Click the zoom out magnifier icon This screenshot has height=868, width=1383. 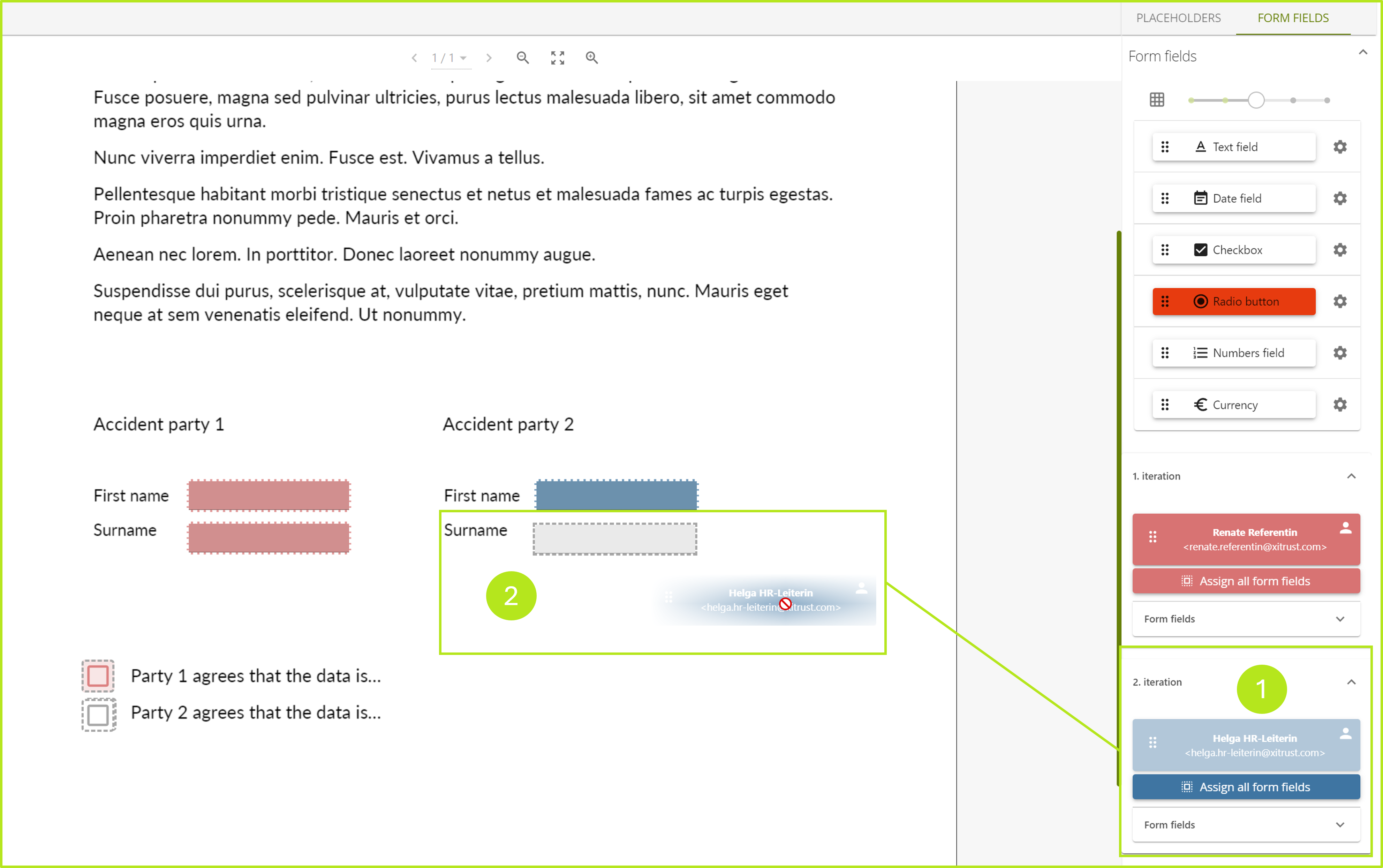[x=522, y=58]
